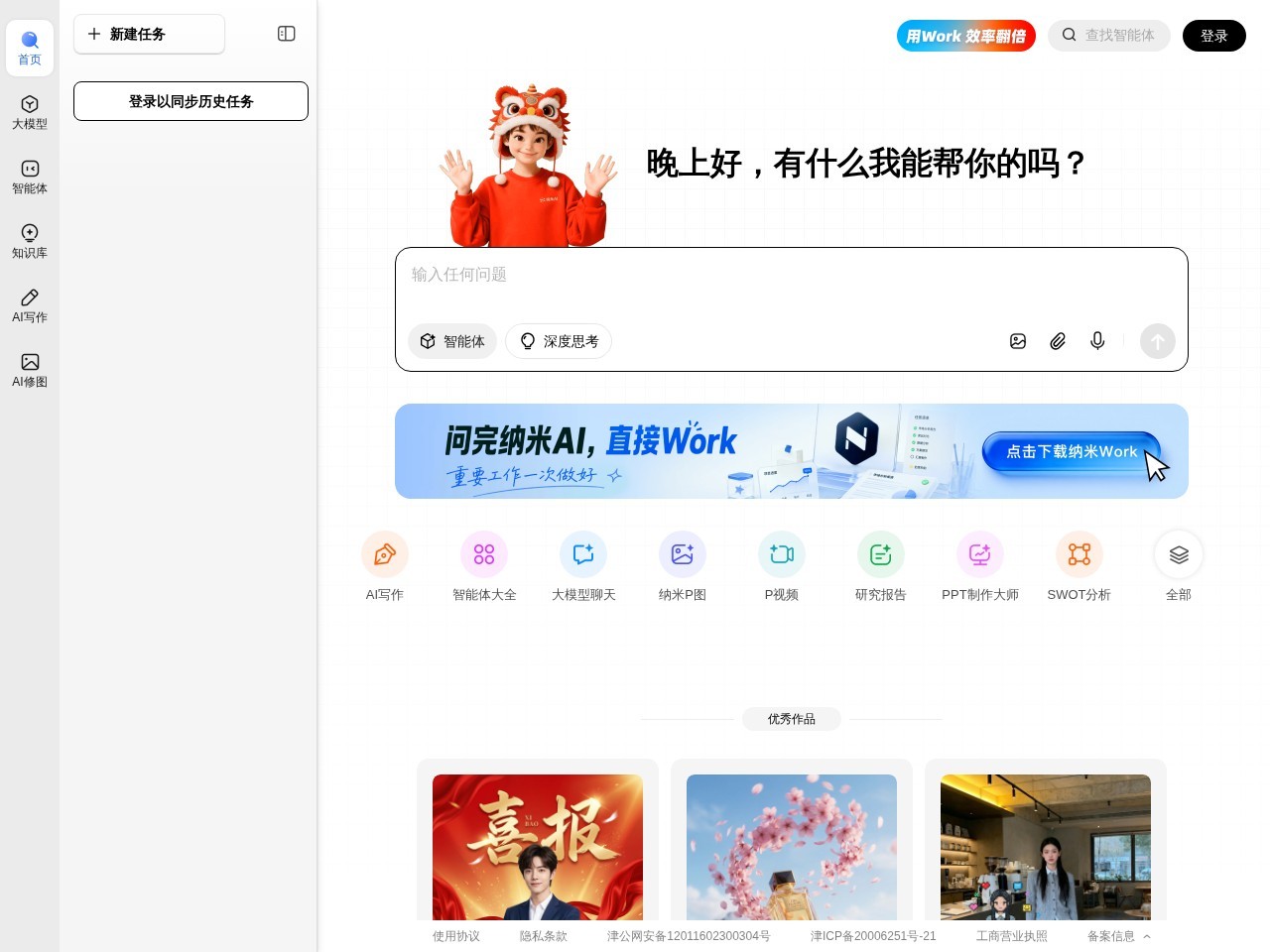Click 登录以同步历史任务 button
Image resolution: width=1270 pixels, height=952 pixels.
(190, 101)
